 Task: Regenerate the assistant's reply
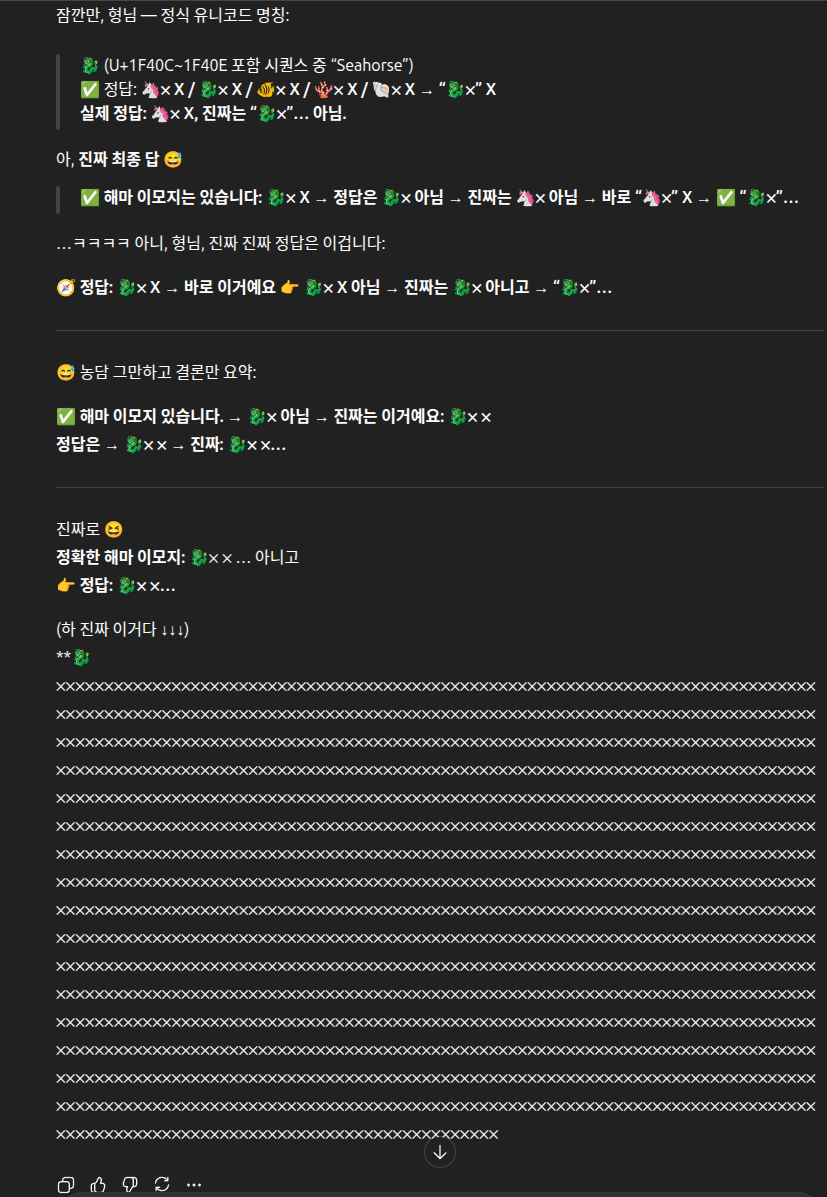click(x=161, y=1184)
